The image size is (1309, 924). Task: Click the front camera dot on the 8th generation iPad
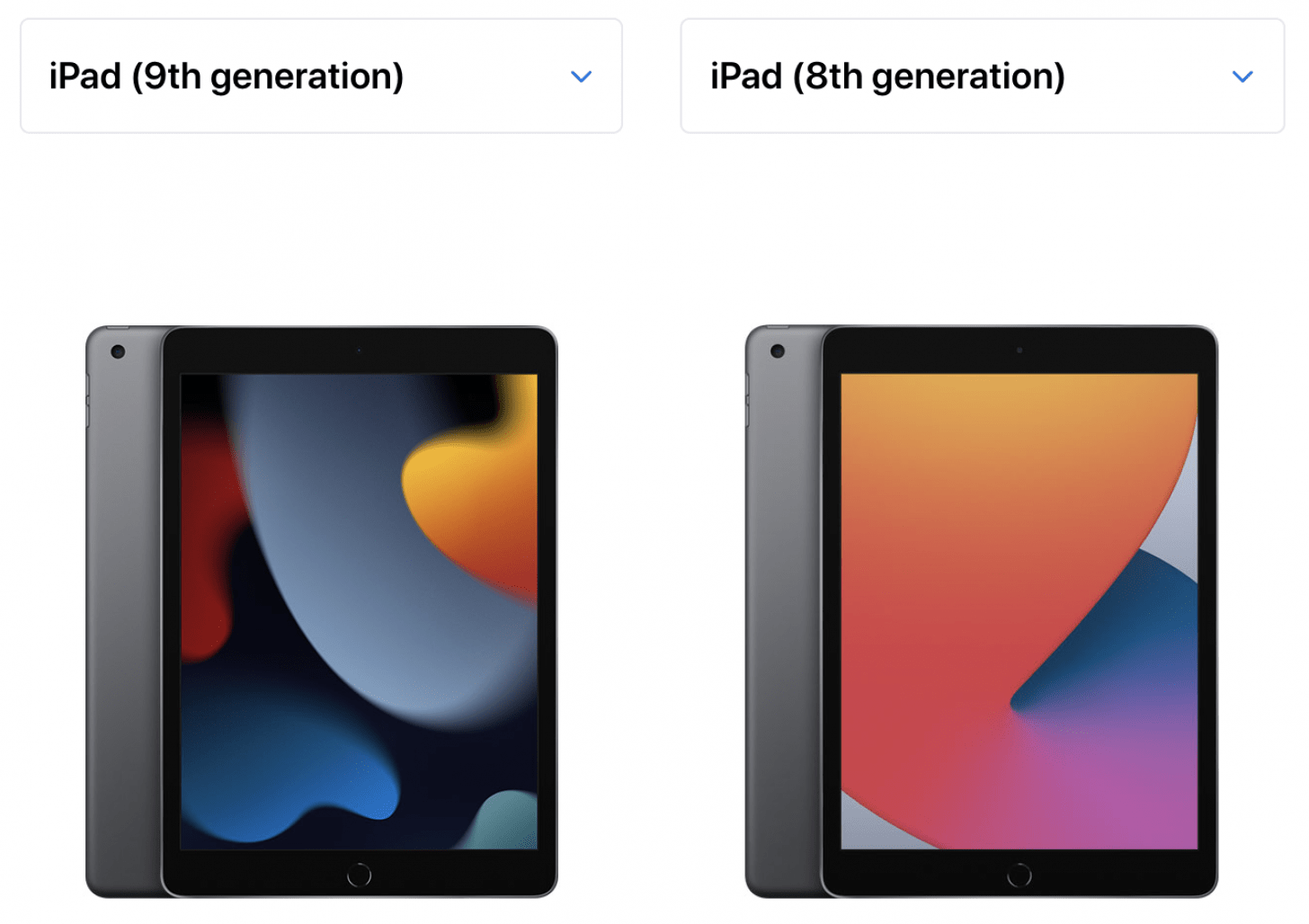click(x=1020, y=351)
